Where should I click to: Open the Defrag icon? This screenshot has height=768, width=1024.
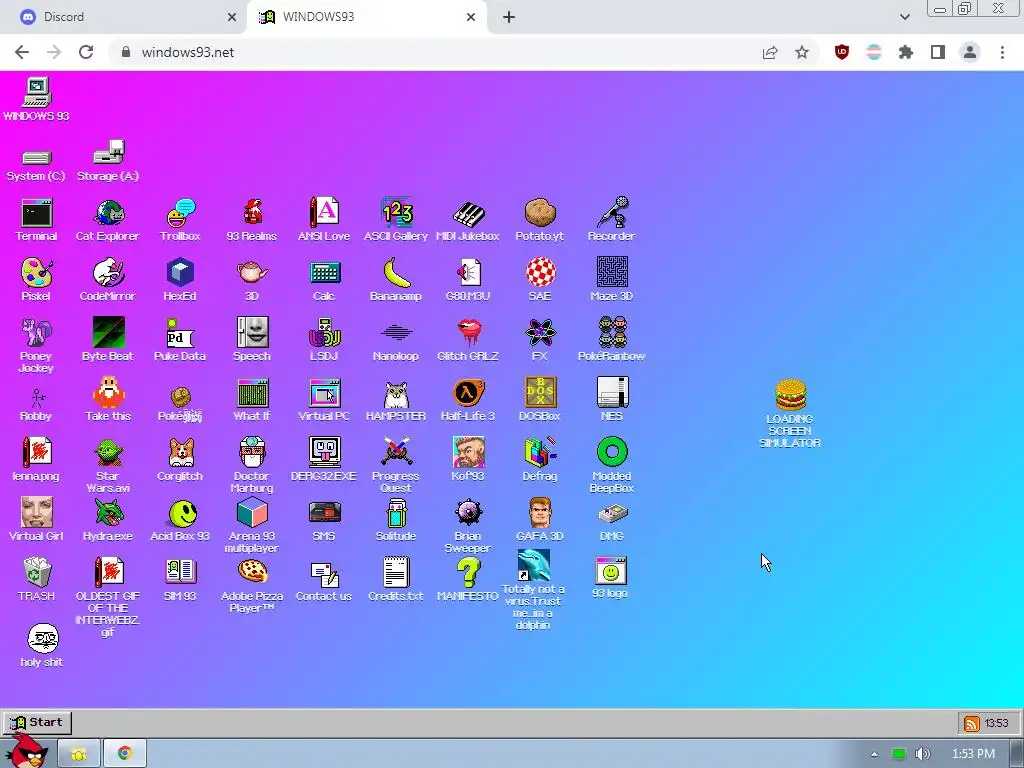[x=539, y=460]
